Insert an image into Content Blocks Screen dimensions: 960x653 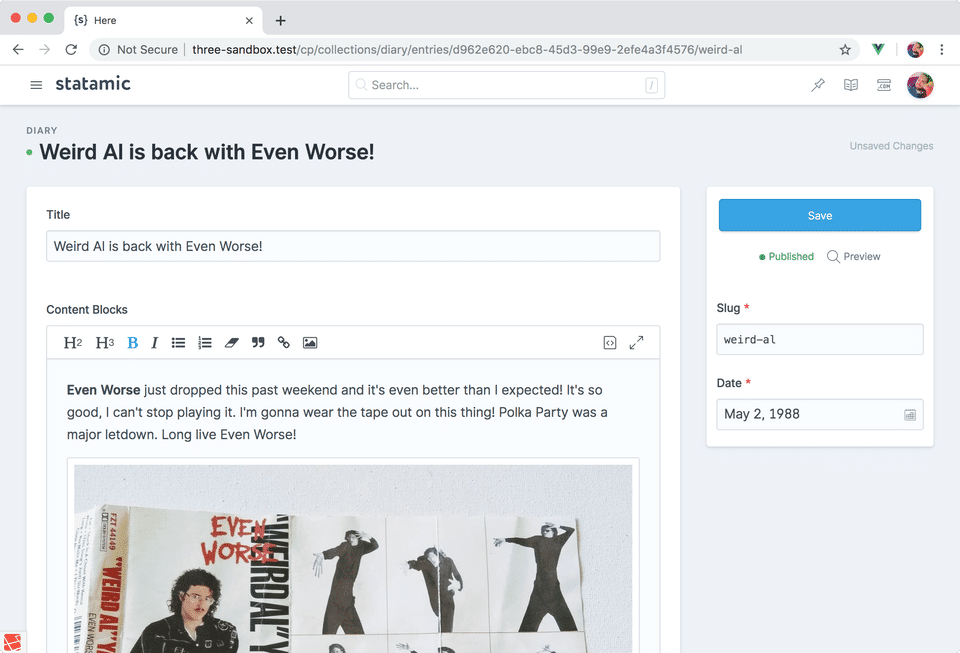click(x=310, y=343)
